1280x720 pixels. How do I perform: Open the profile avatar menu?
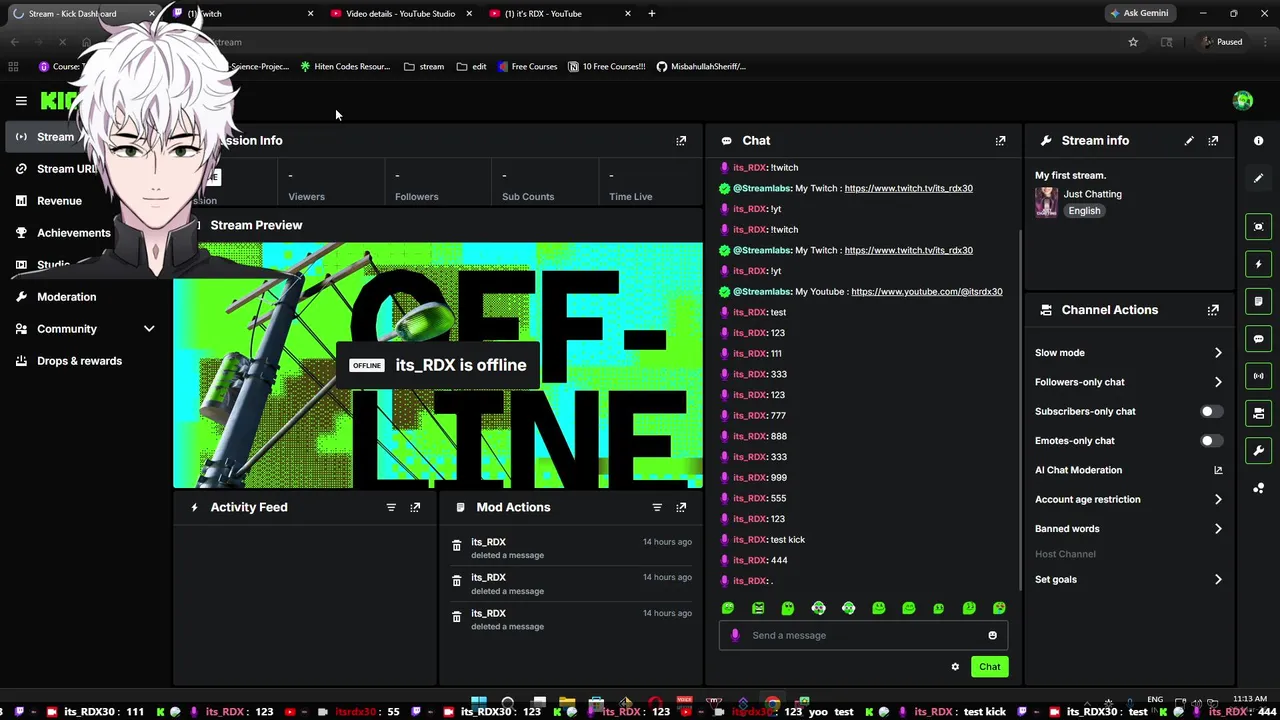1243,100
